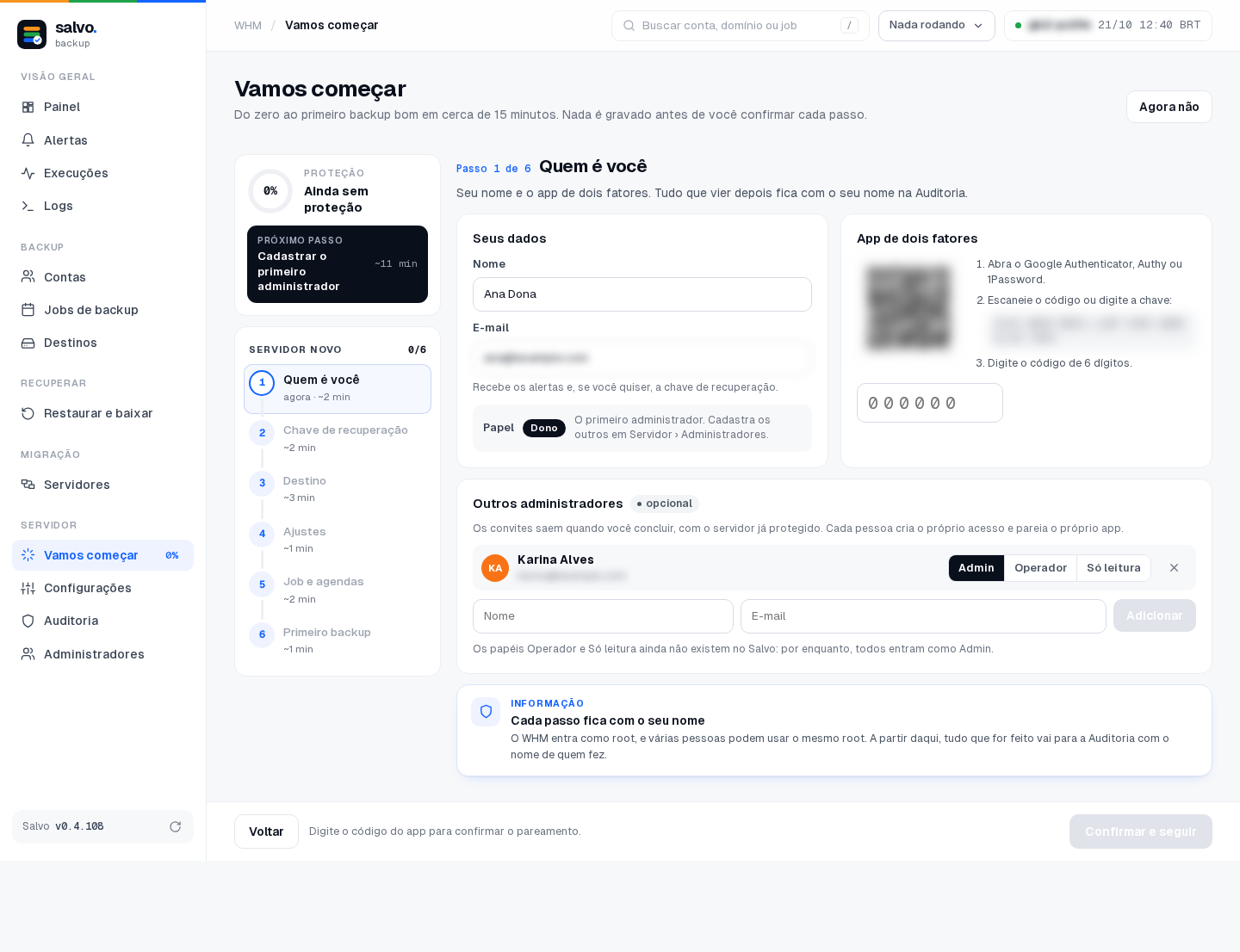Expand the Nada rodando dropdown
Screen dimensions: 1240x952
[x=936, y=26]
